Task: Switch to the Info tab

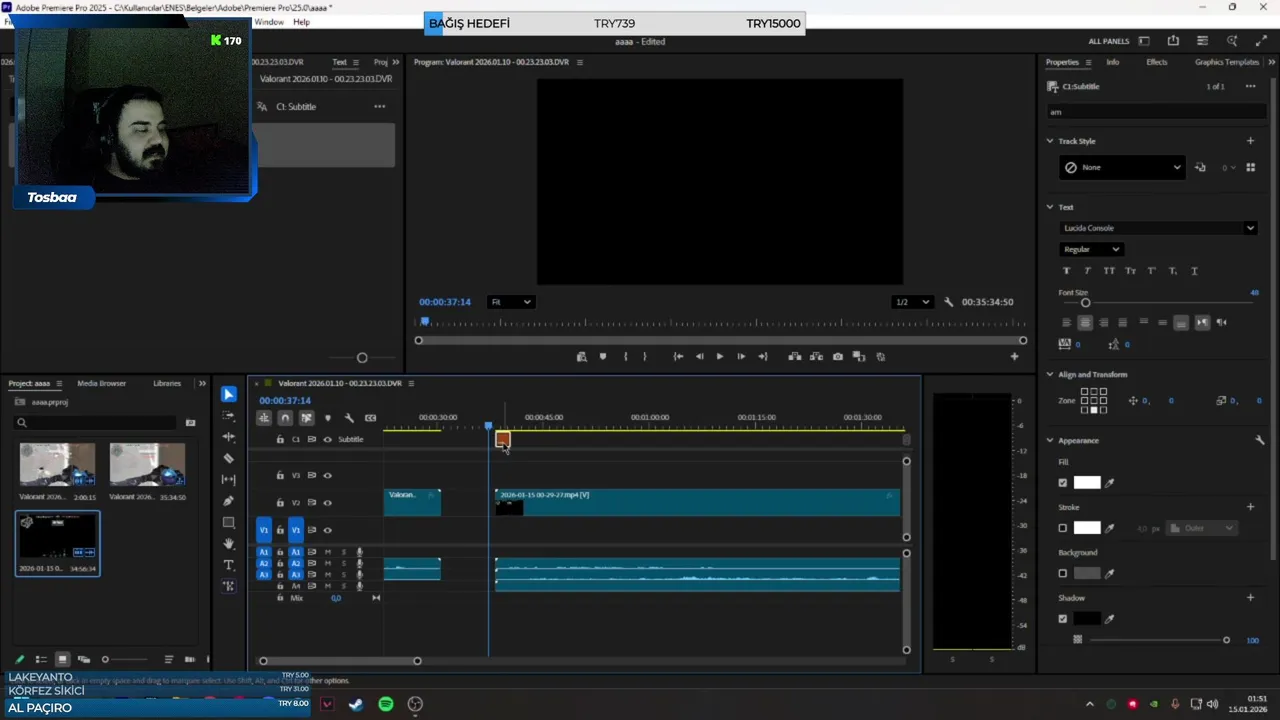Action: [1112, 62]
